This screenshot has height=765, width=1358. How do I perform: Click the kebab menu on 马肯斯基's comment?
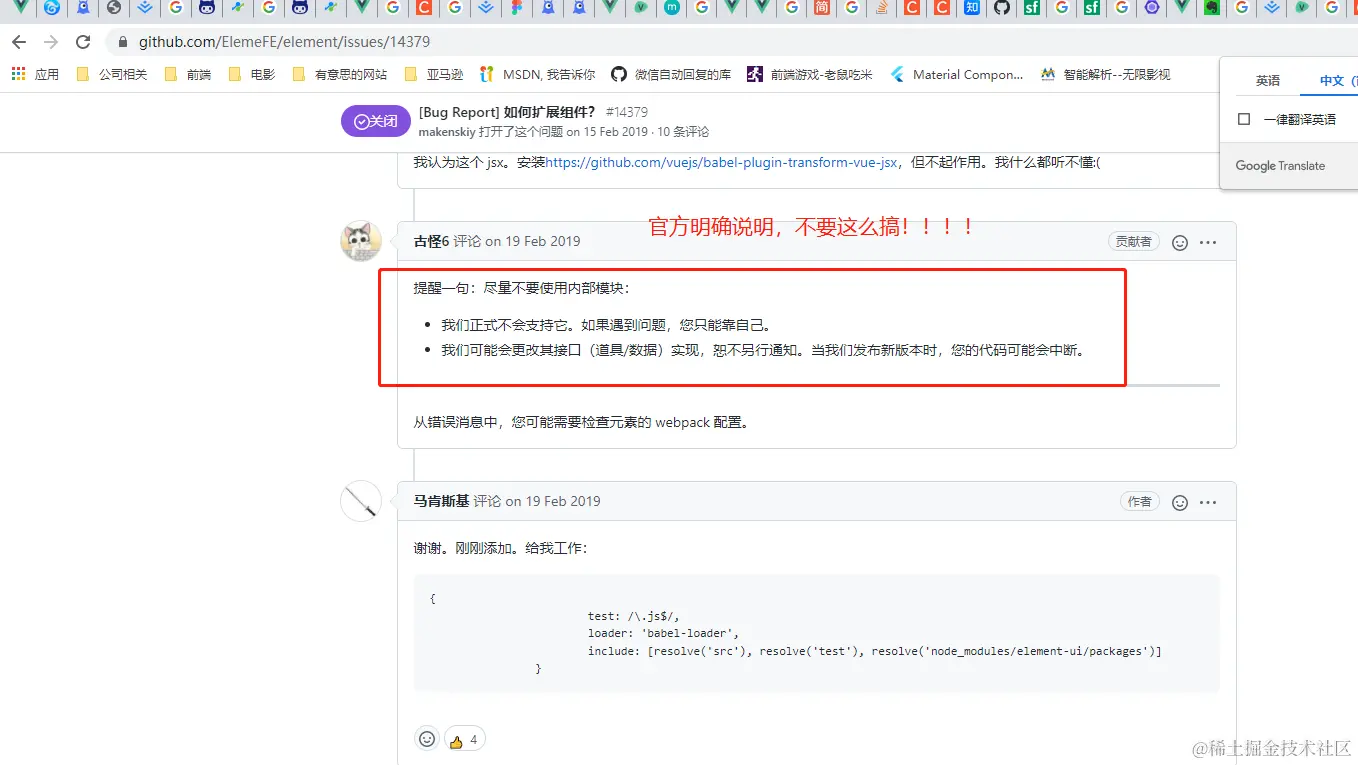pos(1208,502)
